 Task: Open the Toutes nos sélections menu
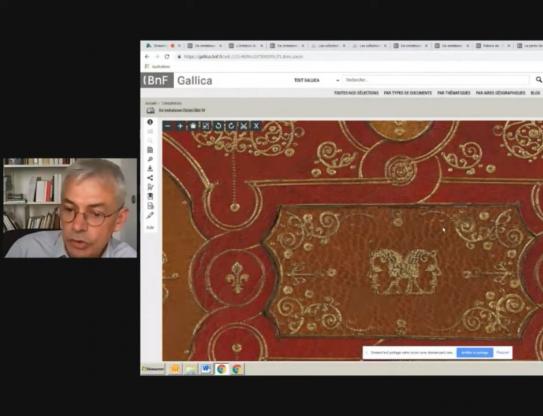[x=356, y=93]
